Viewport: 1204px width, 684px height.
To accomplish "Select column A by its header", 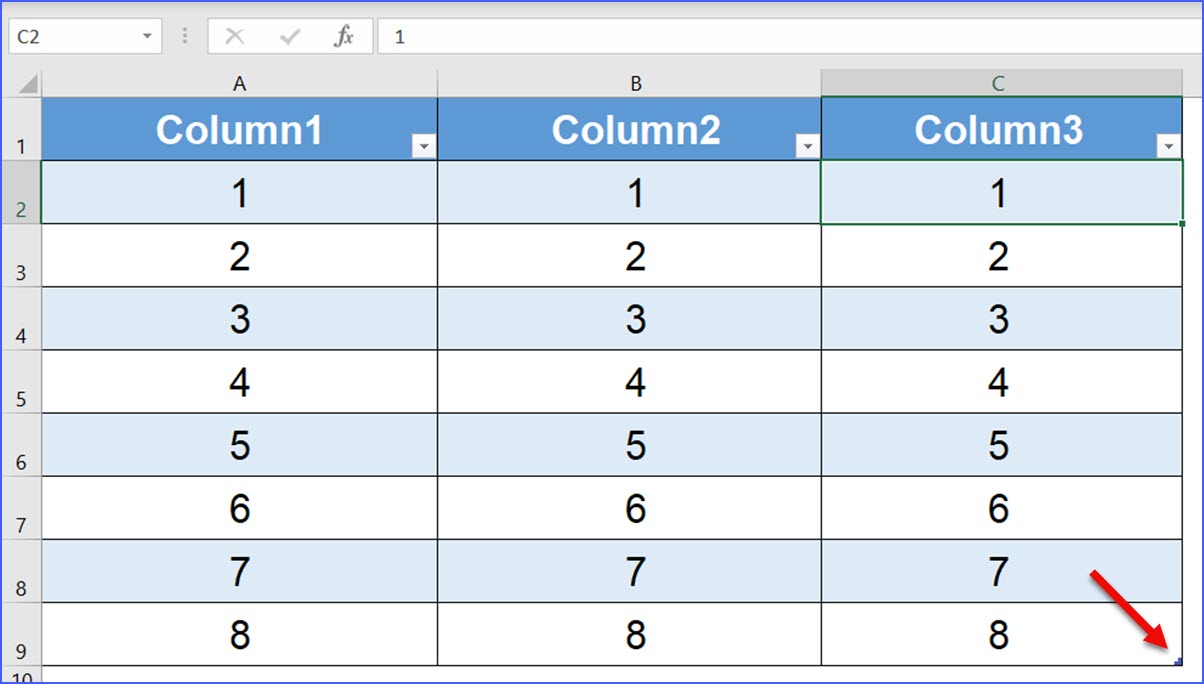I will click(x=239, y=83).
